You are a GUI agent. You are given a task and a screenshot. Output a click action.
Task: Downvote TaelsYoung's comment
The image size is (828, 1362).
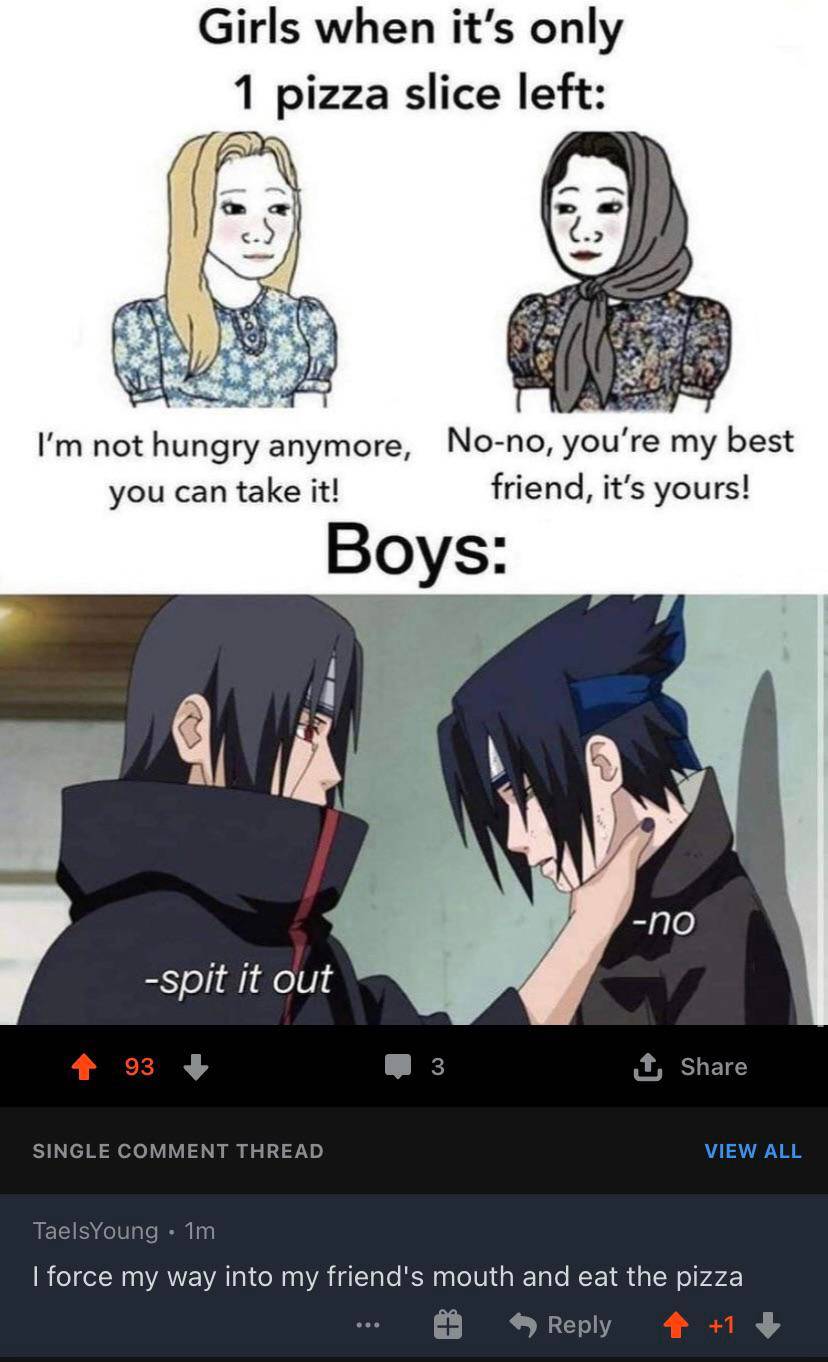768,1325
